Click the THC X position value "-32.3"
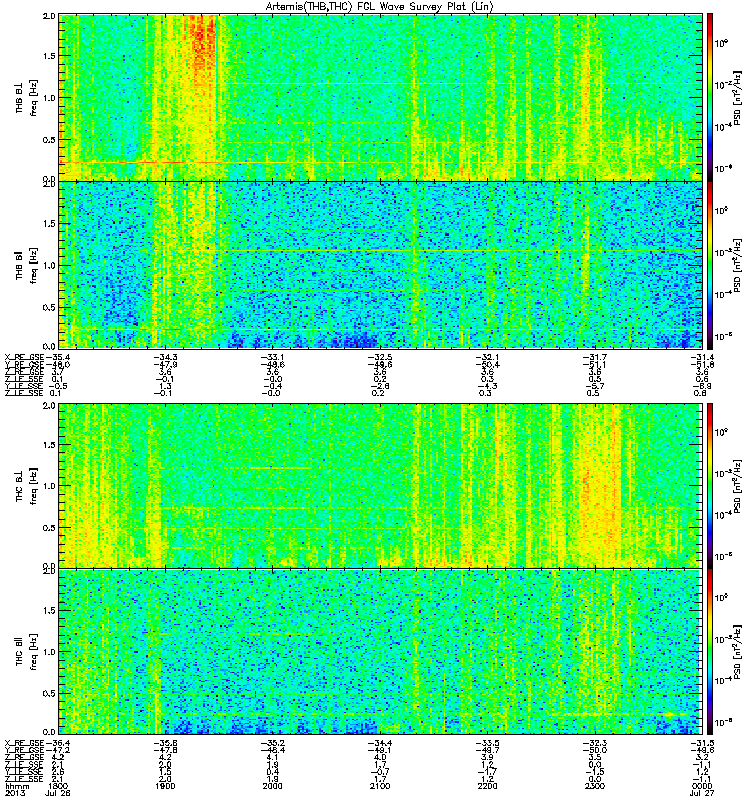The height and width of the screenshot is (800, 750). (595, 743)
